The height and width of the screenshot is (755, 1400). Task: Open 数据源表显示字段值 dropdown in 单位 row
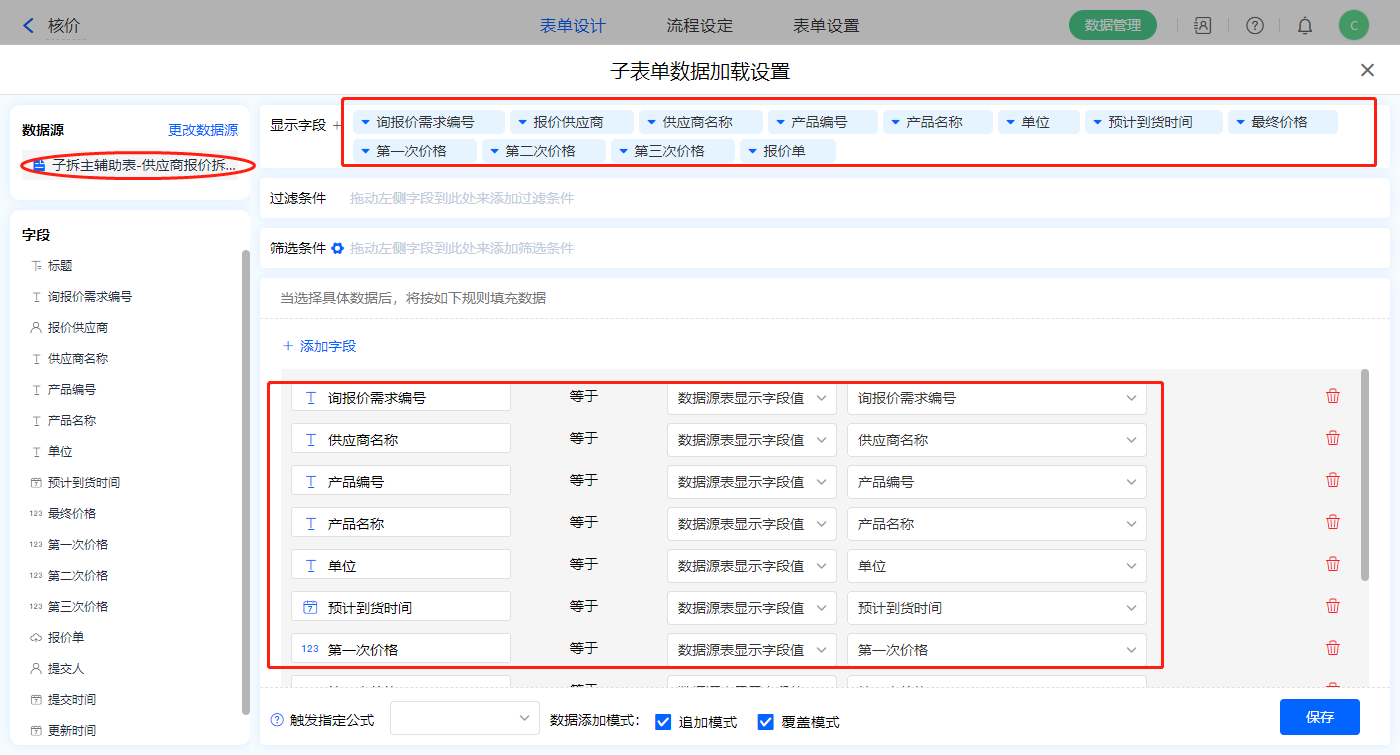[751, 566]
